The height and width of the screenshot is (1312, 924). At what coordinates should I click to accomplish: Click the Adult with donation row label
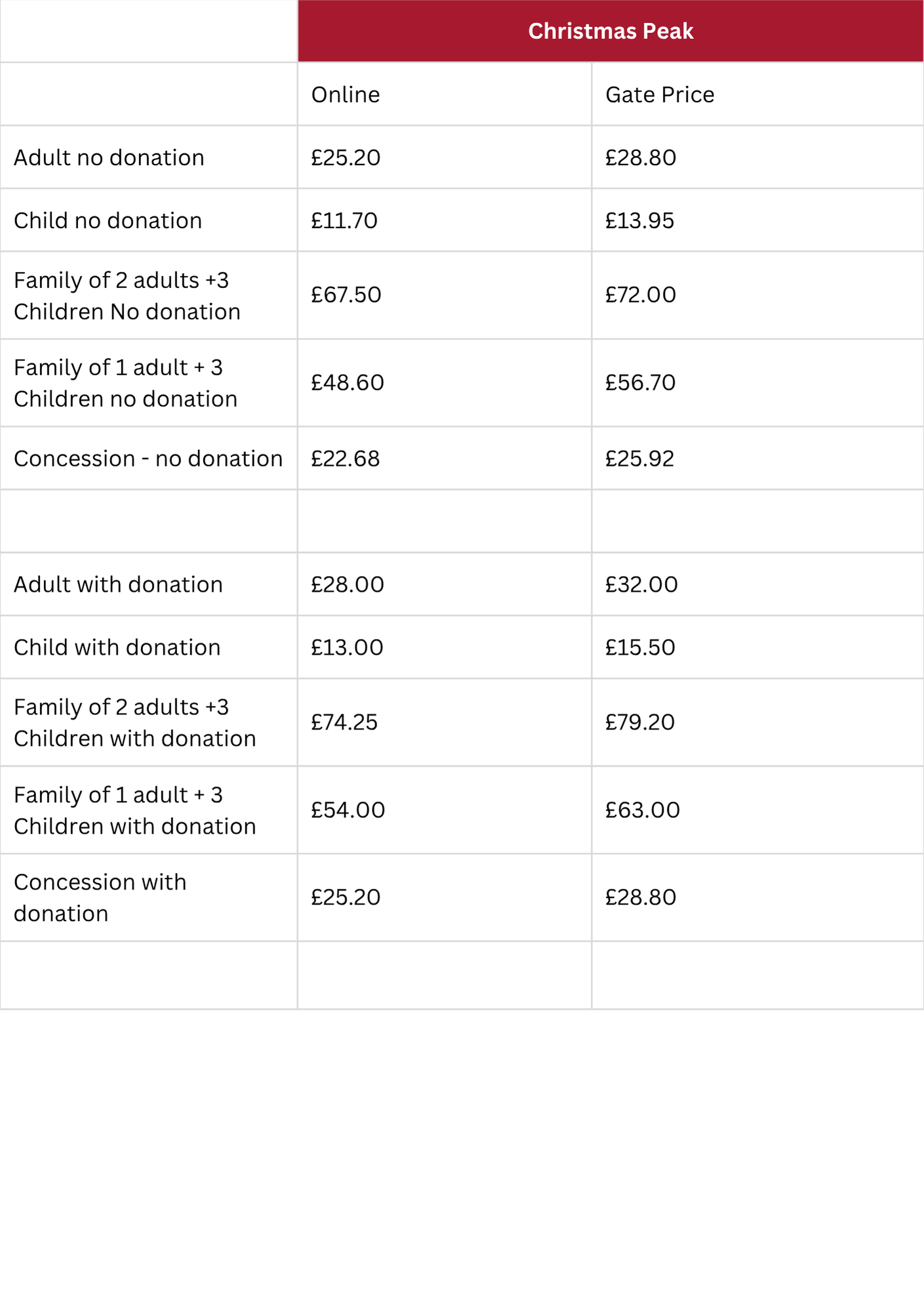pos(118,585)
